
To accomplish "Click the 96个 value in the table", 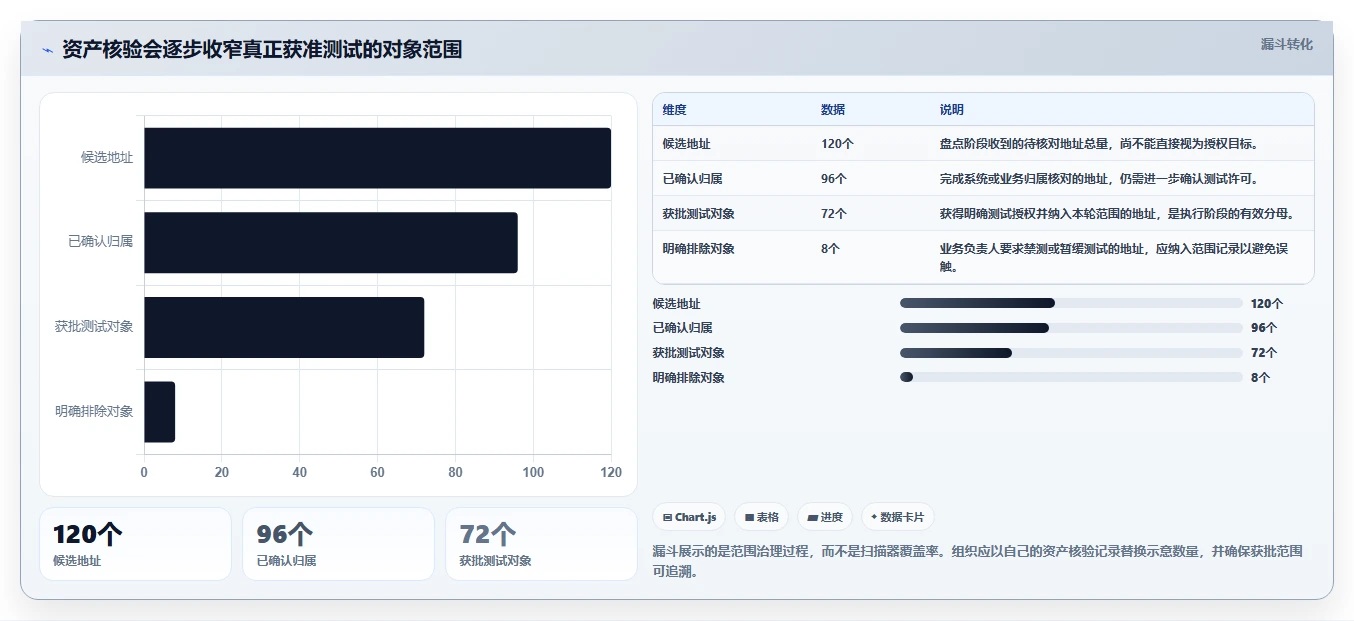I will (x=834, y=179).
